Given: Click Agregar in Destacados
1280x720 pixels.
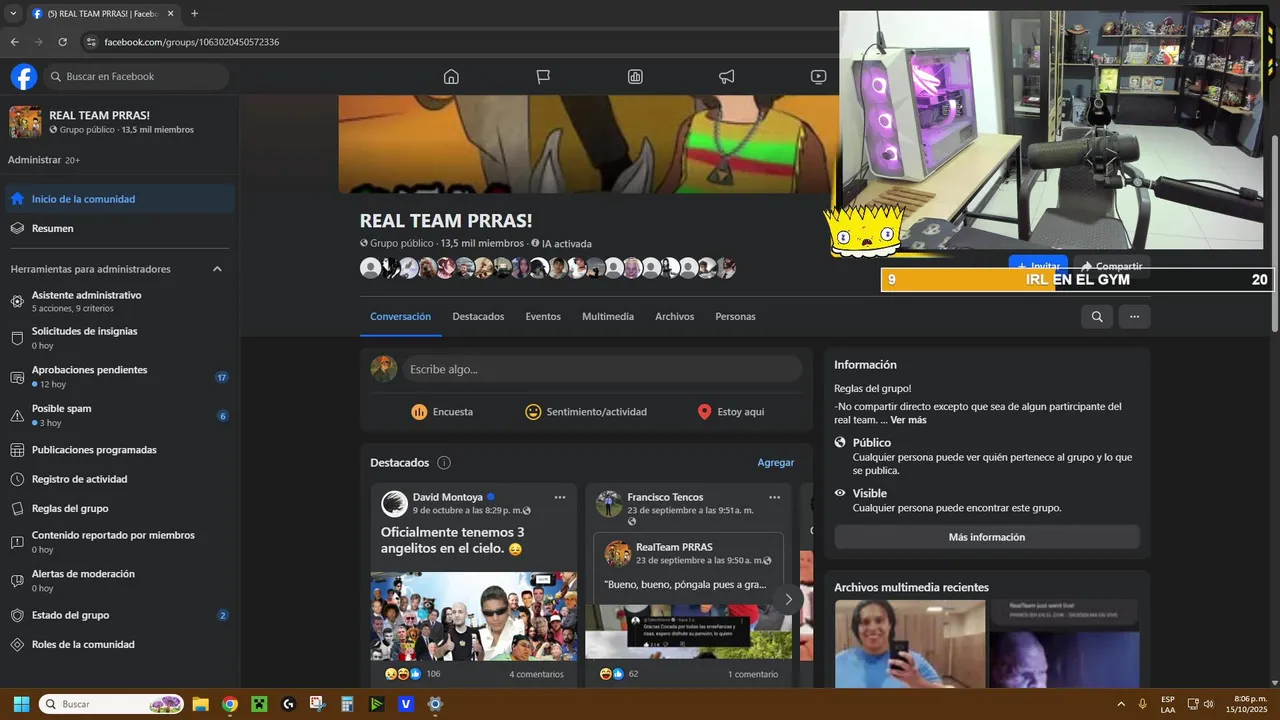Looking at the screenshot, I should 775,463.
